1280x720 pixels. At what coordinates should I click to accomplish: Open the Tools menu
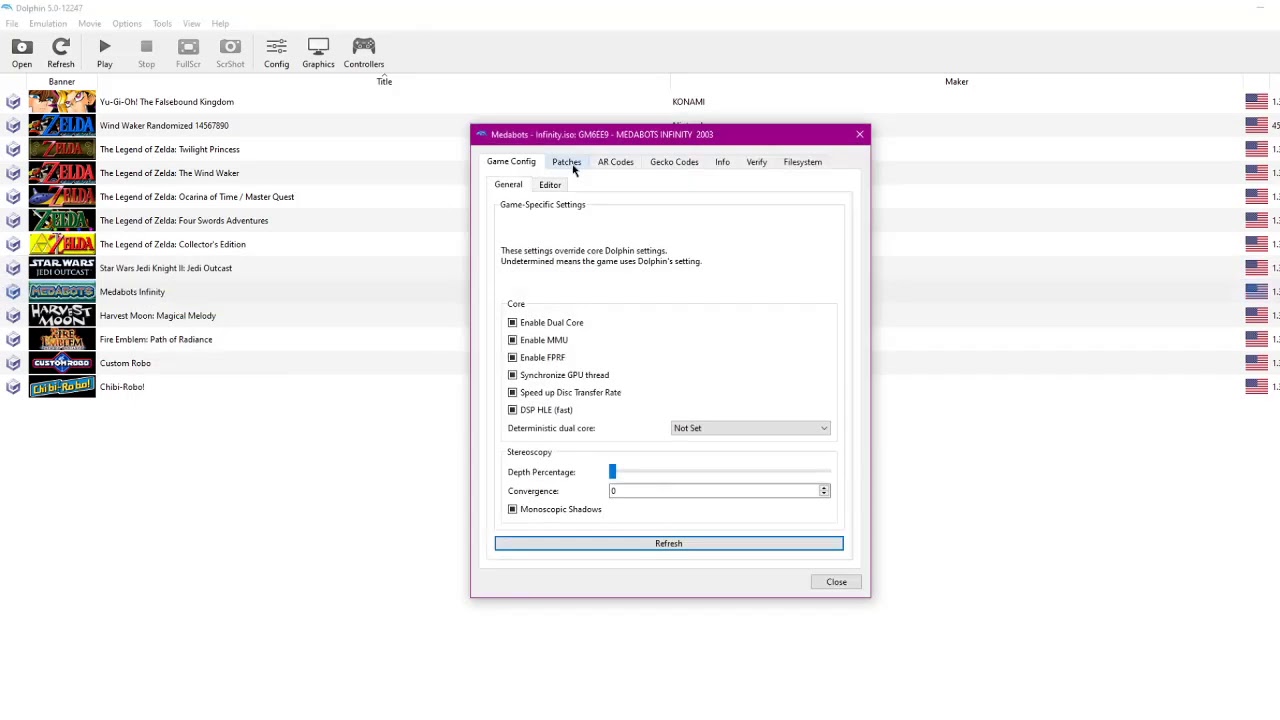(162, 24)
